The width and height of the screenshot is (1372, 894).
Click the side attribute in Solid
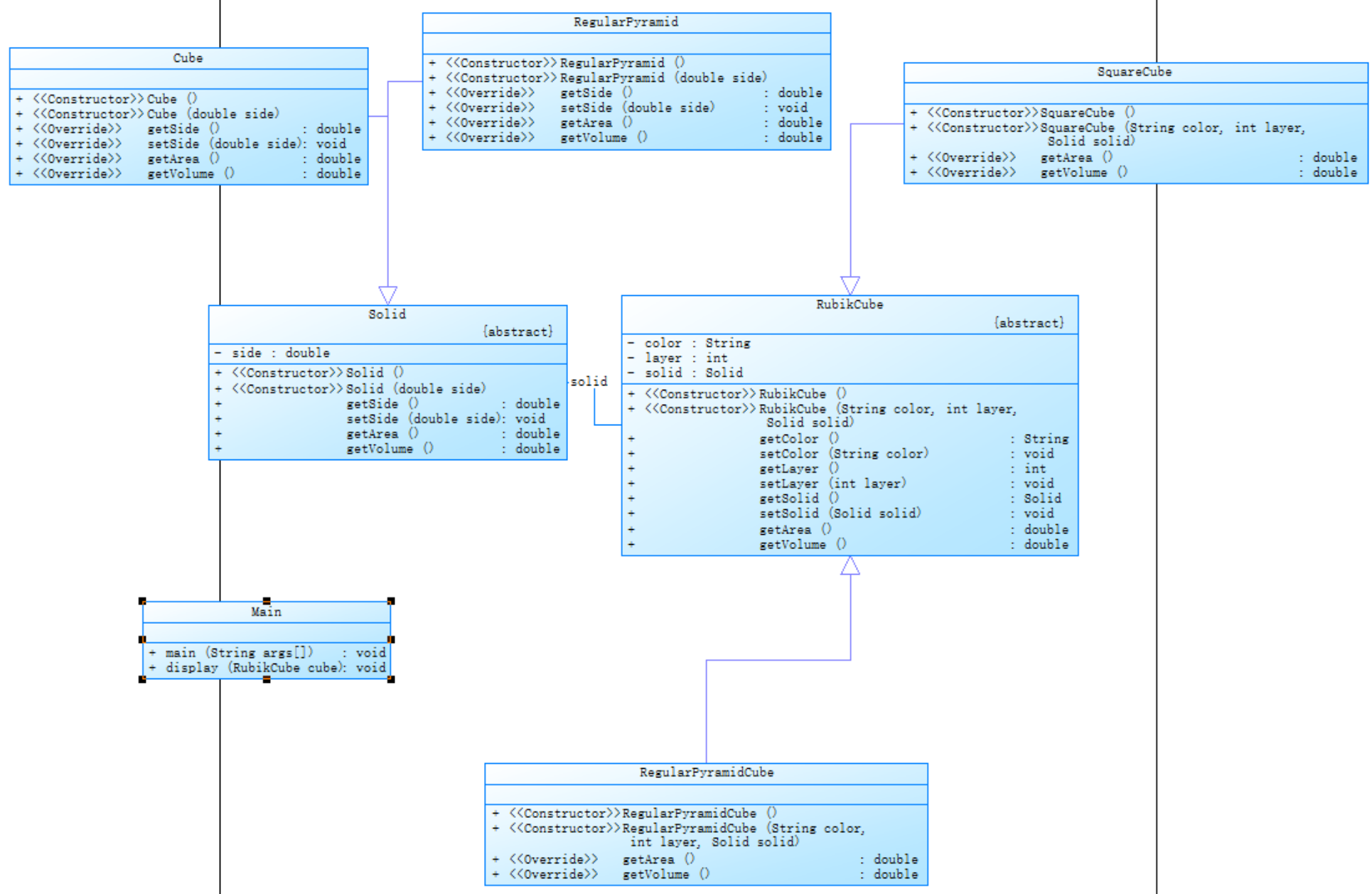[280, 353]
